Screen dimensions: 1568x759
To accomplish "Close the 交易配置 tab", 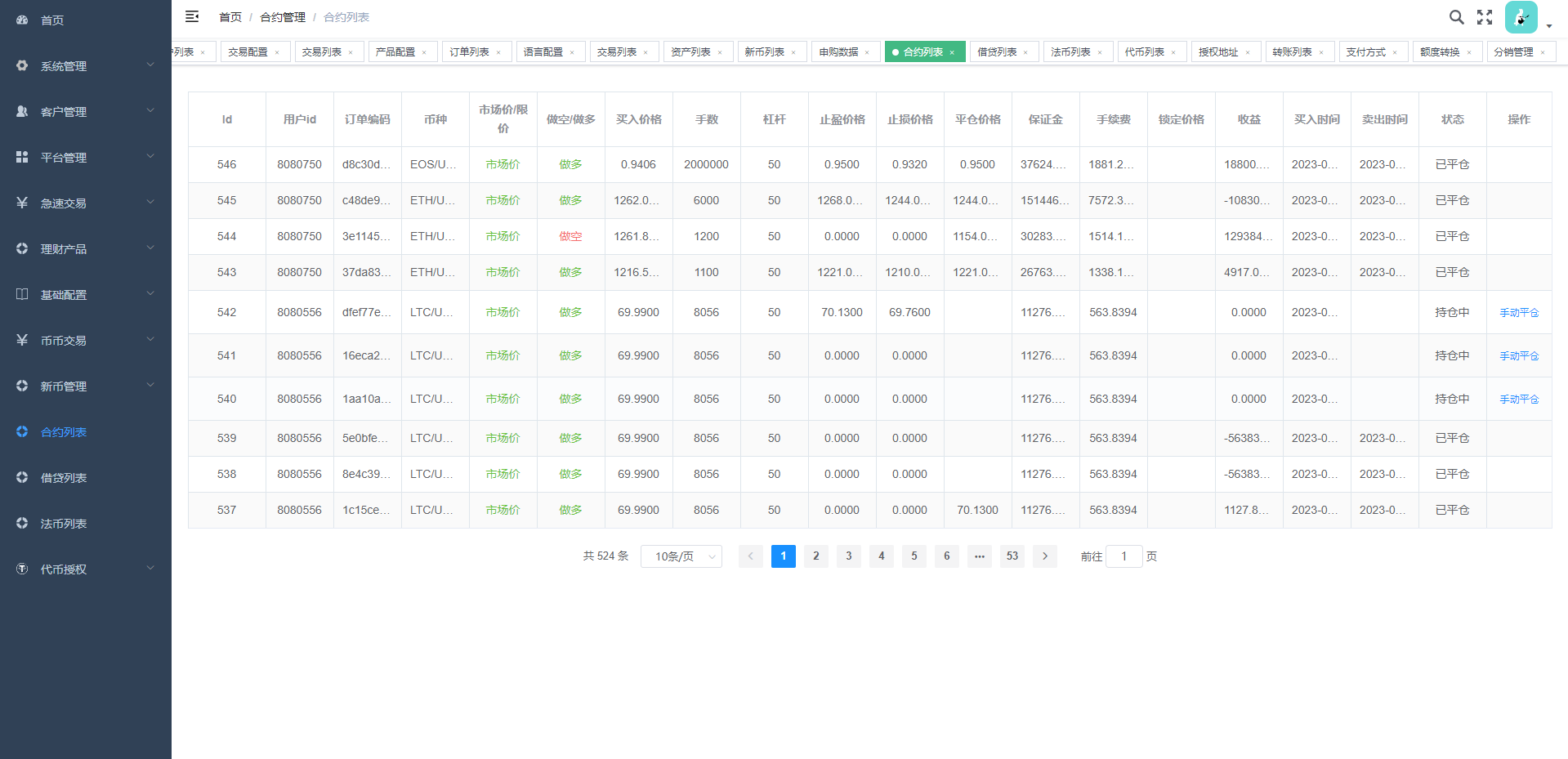I will tap(277, 52).
